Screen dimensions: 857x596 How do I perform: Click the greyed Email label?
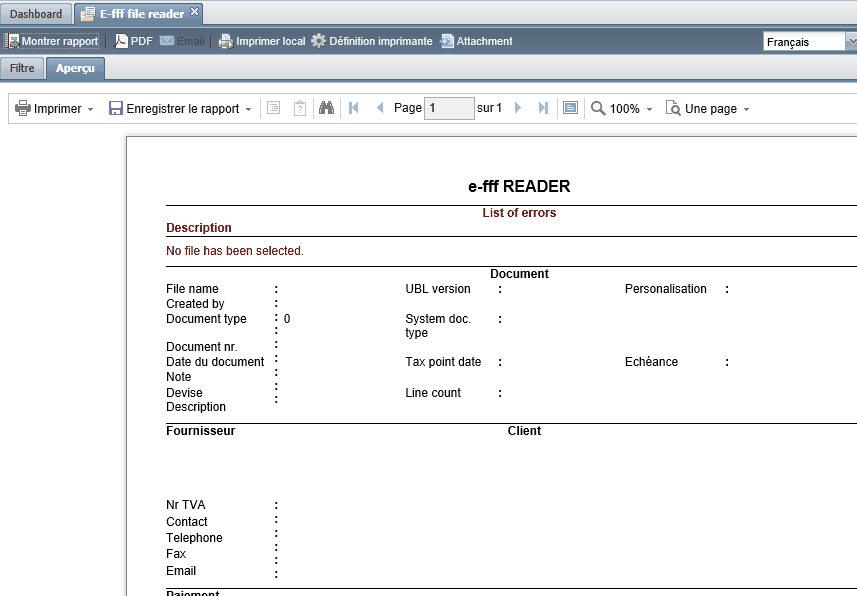190,41
